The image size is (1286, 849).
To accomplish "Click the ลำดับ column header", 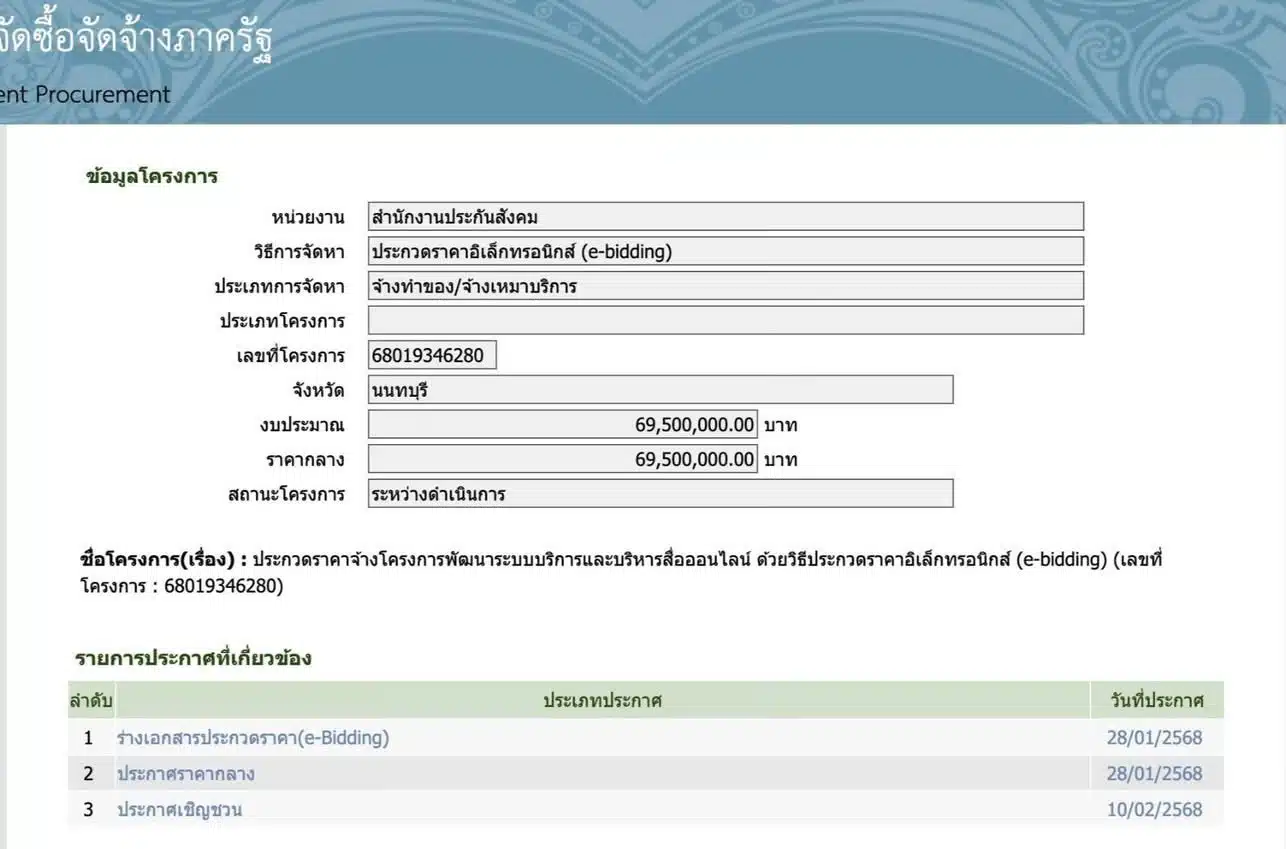I will pos(89,700).
